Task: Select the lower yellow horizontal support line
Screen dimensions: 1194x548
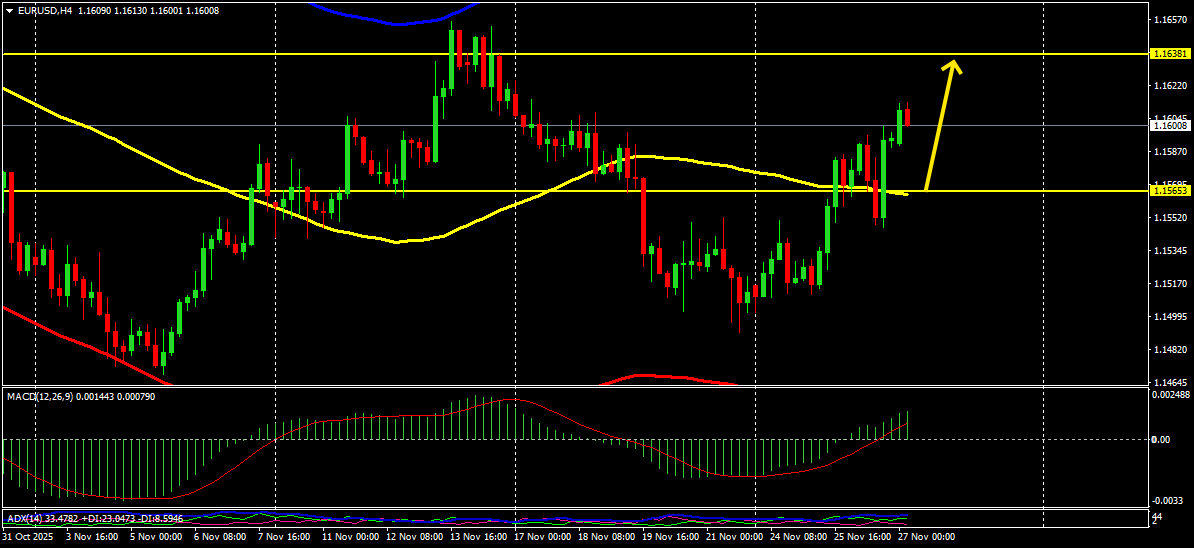Action: (575, 191)
